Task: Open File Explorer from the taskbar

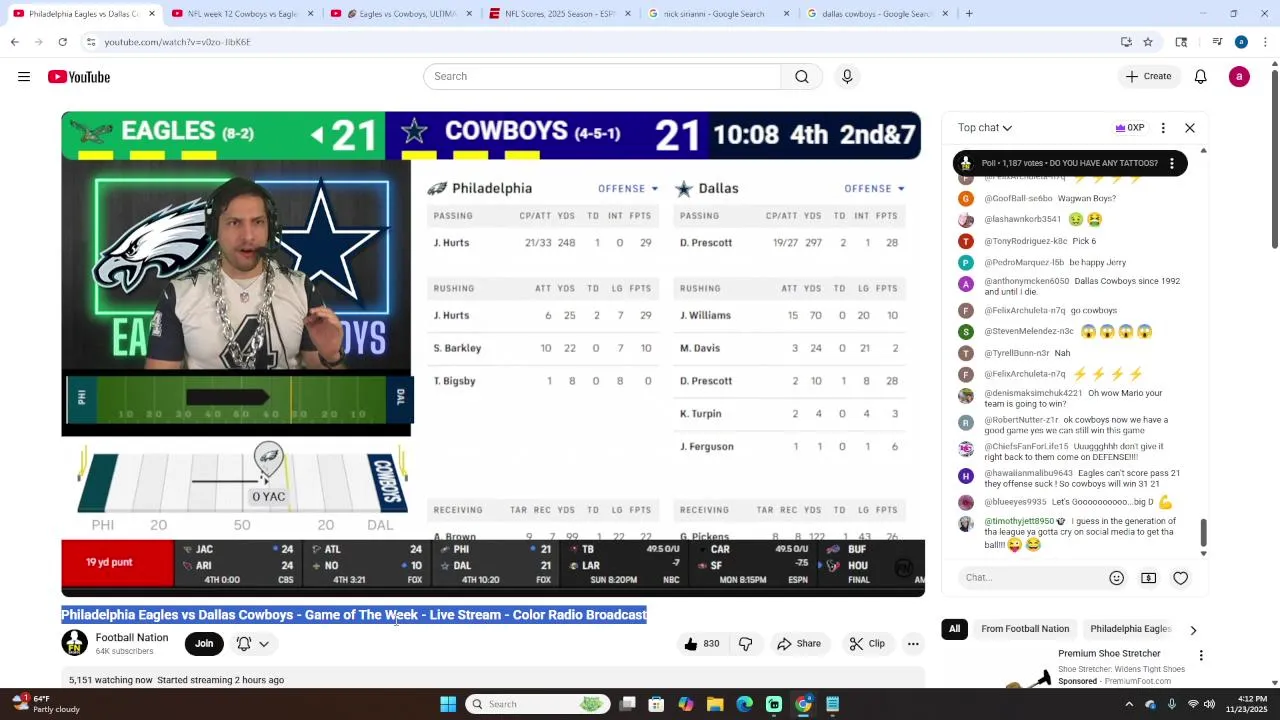Action: coord(715,704)
